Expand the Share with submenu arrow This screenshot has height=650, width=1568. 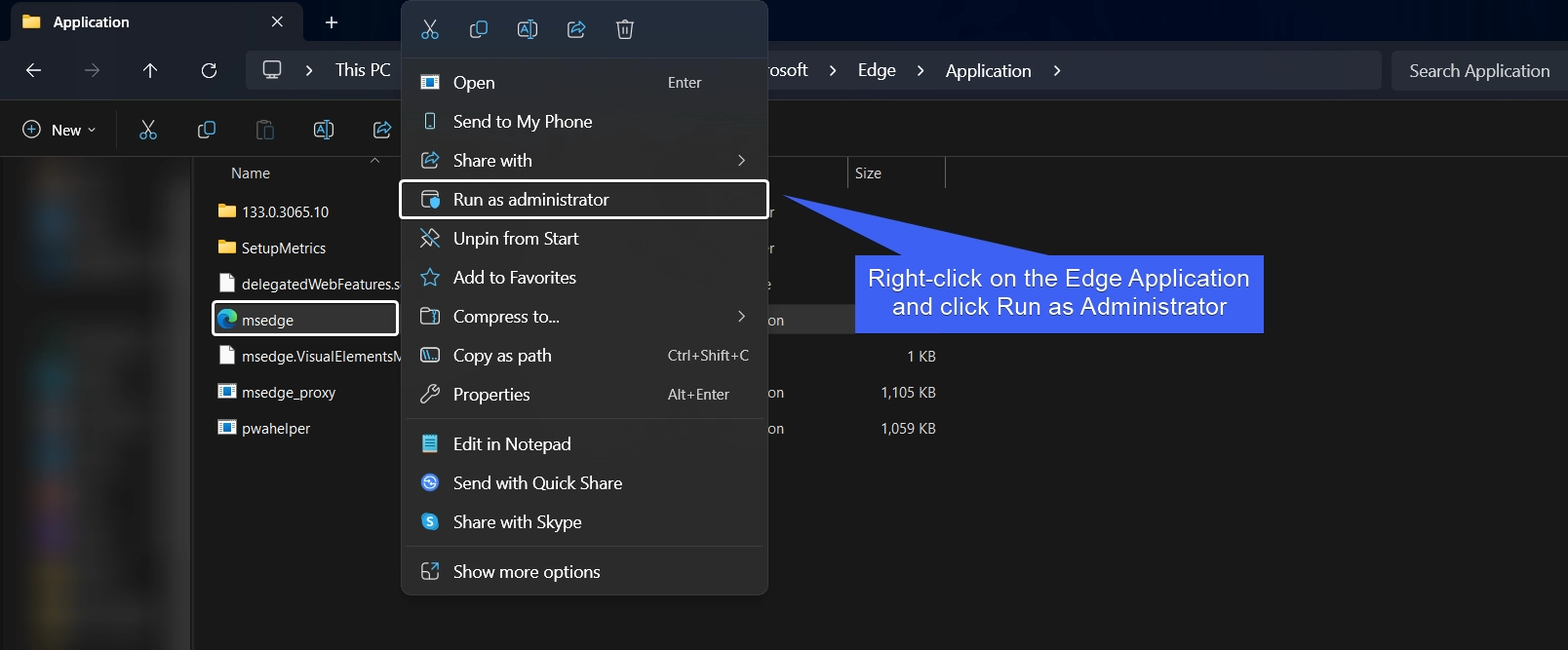tap(741, 161)
